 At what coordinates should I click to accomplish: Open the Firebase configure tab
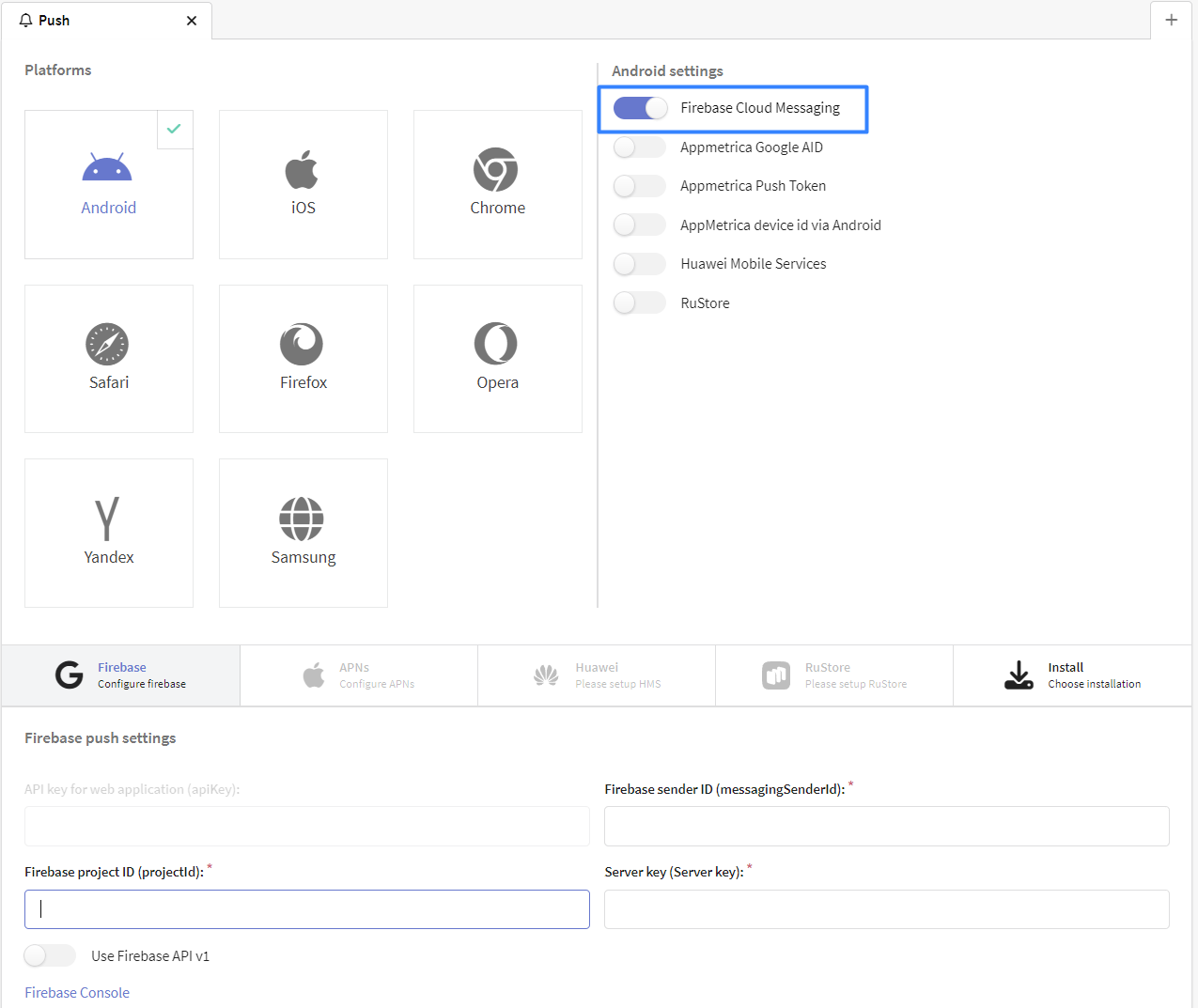tap(121, 675)
